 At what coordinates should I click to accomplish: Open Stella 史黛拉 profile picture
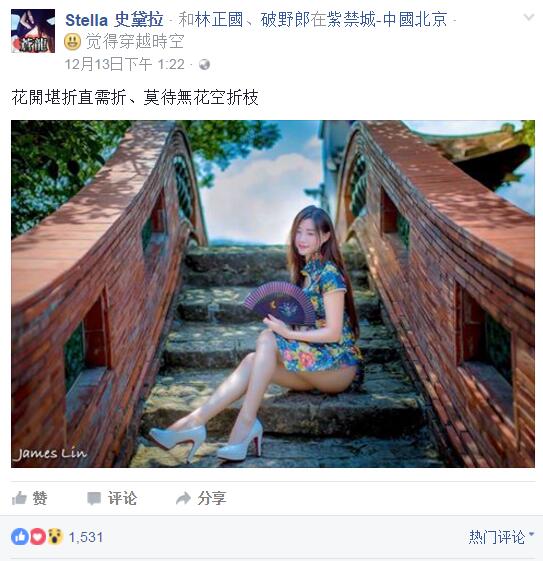pos(33,31)
